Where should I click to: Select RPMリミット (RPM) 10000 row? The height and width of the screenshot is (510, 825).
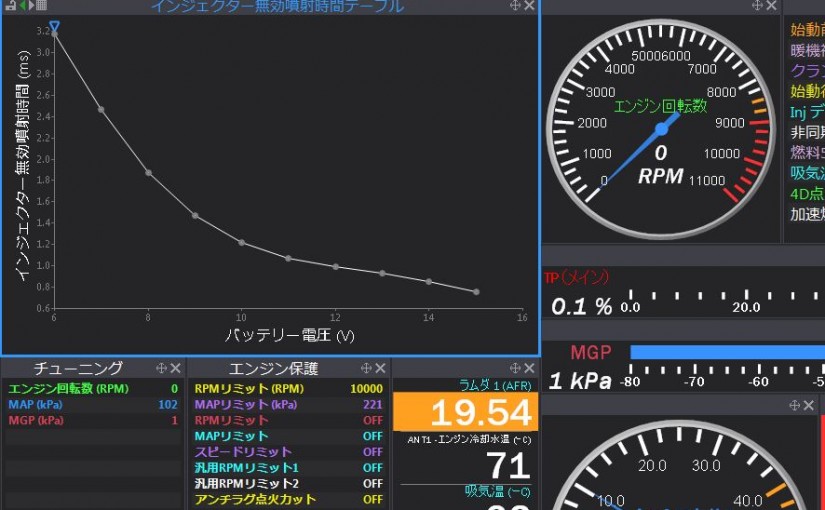click(288, 388)
